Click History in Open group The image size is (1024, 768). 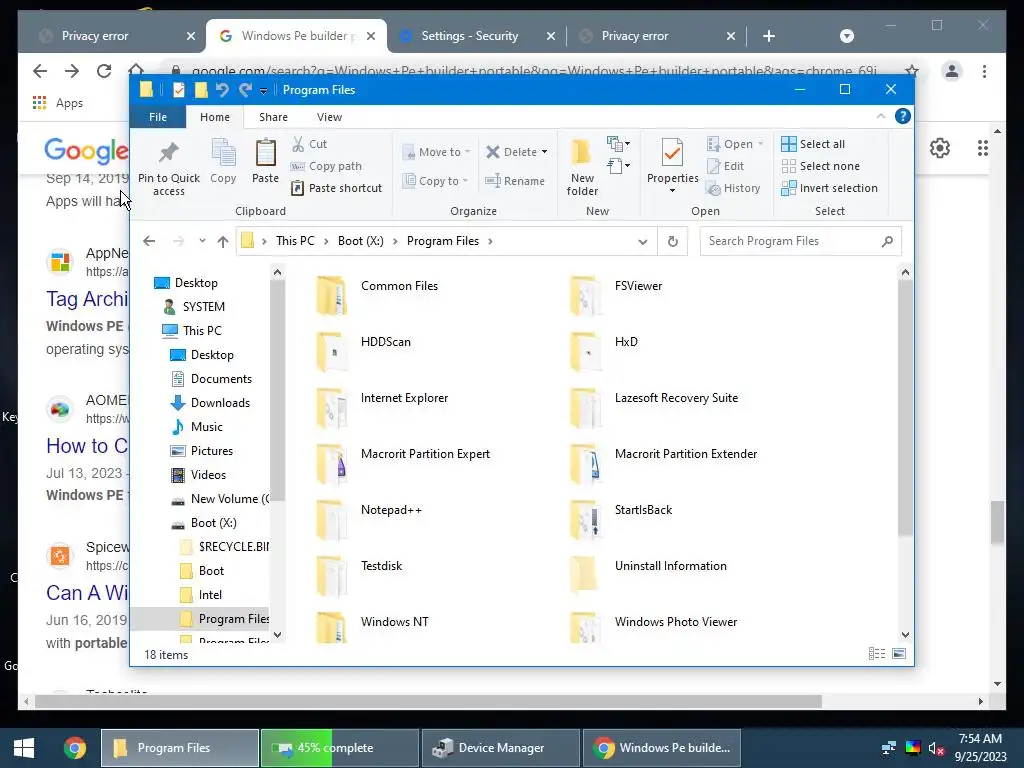point(733,188)
